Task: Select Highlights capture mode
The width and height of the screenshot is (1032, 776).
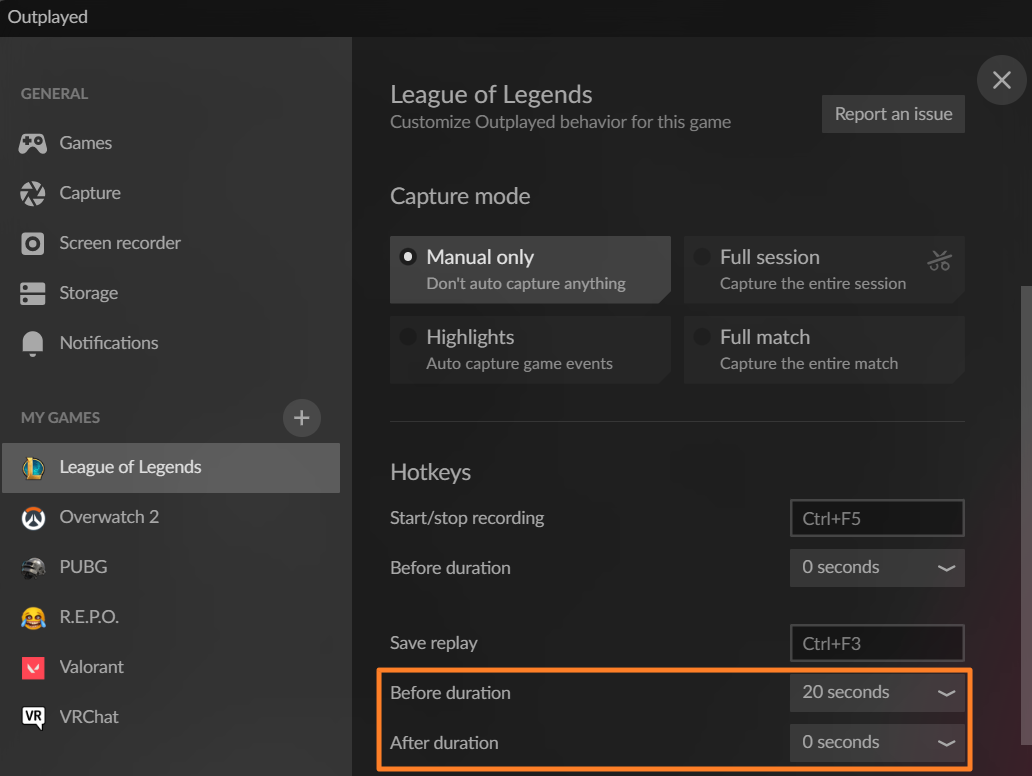Action: tap(530, 349)
